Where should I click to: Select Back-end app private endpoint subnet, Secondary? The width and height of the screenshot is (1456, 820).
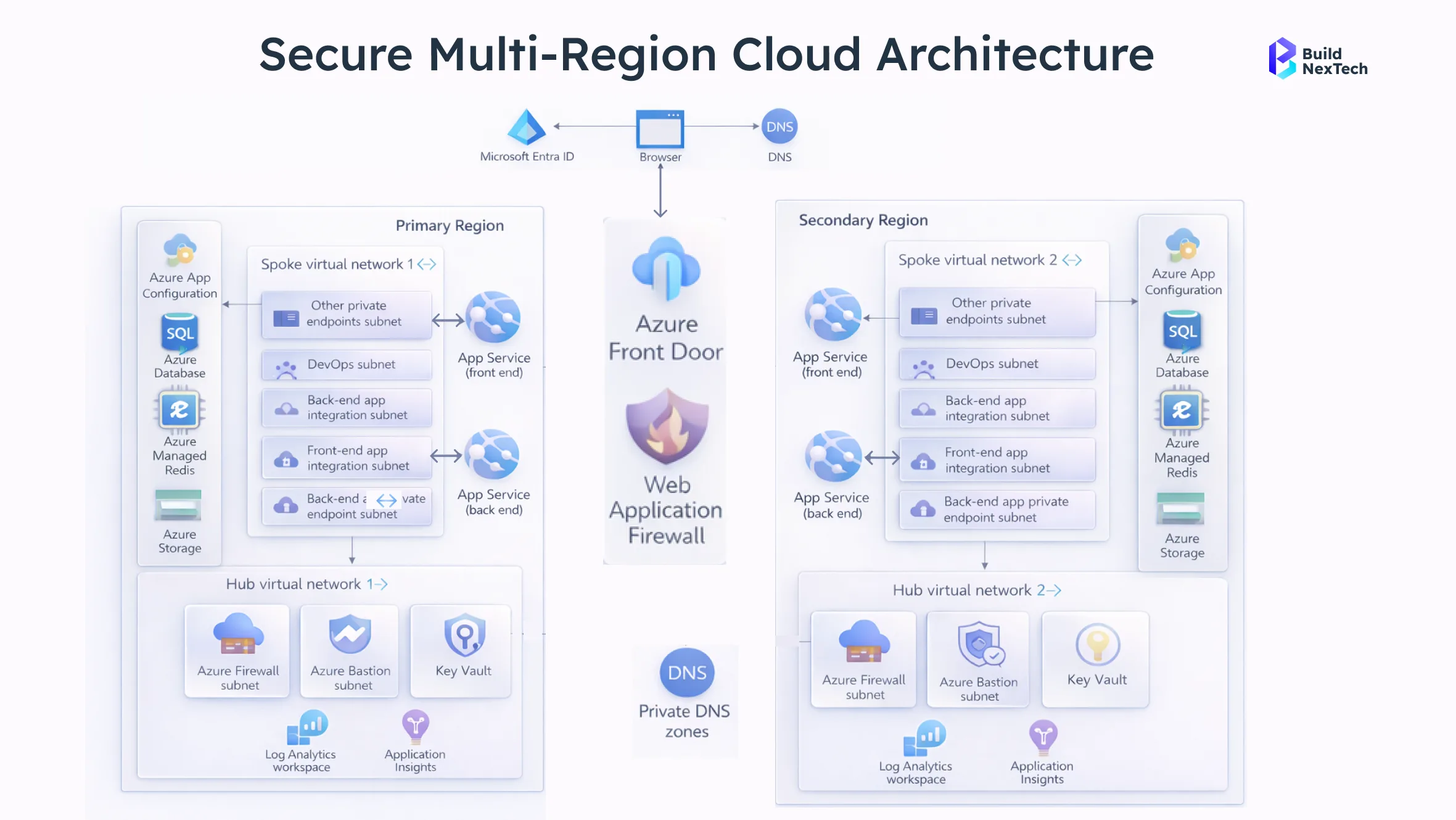coord(997,510)
